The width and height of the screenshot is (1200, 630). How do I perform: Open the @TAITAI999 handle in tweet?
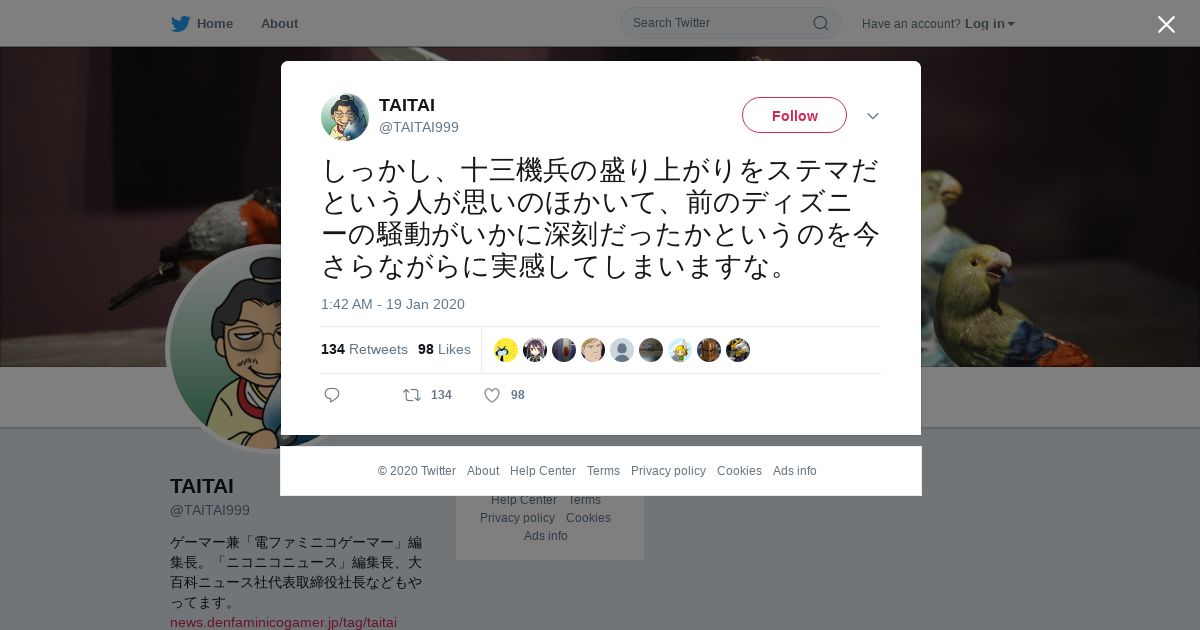(x=419, y=127)
